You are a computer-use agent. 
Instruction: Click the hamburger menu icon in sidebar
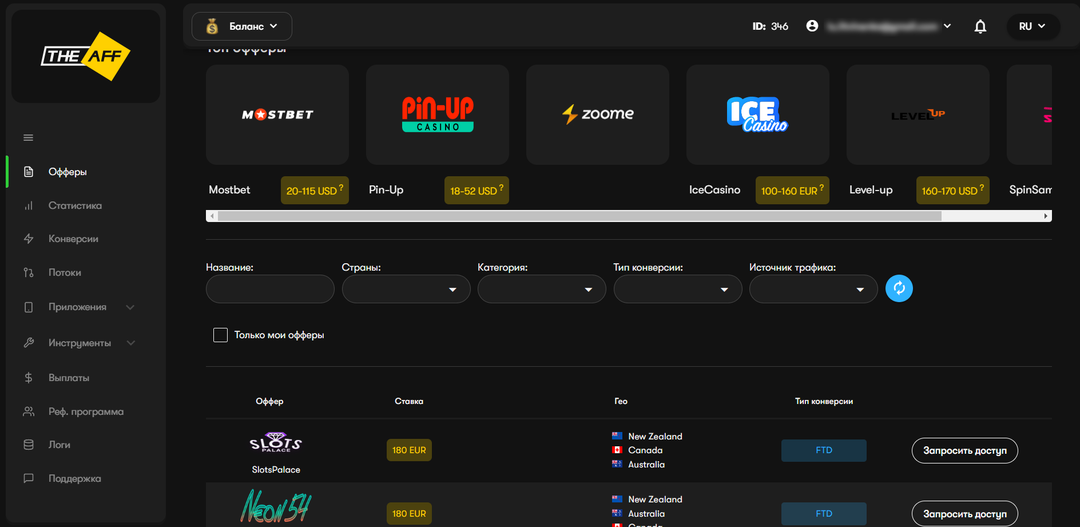click(x=28, y=138)
